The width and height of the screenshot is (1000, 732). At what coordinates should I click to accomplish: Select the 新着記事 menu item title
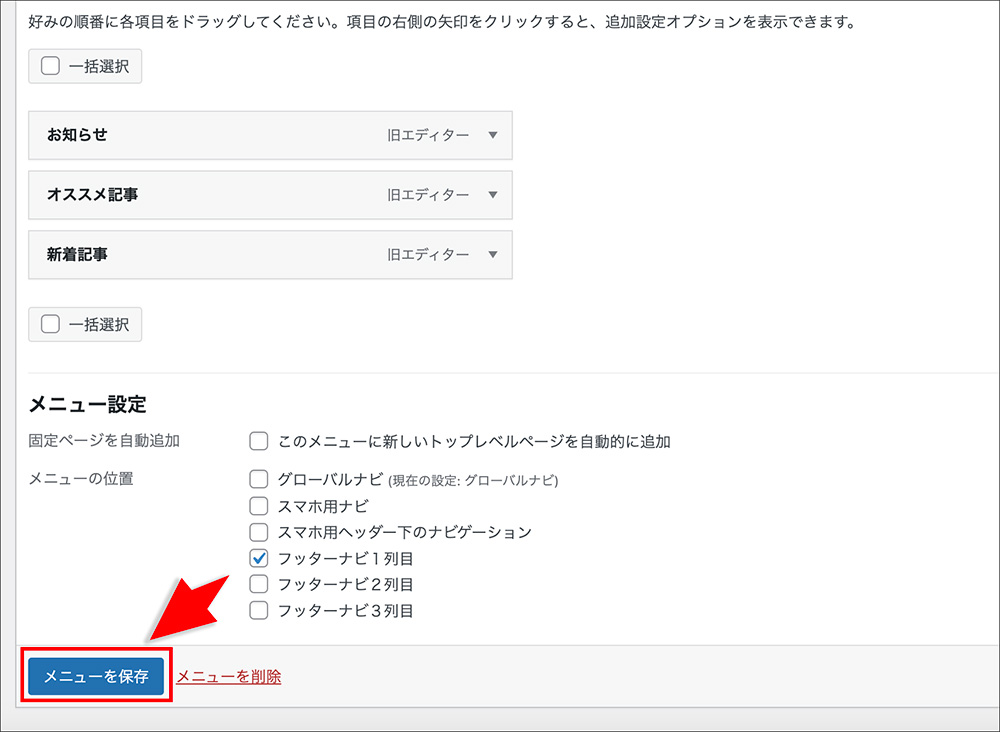click(x=77, y=255)
